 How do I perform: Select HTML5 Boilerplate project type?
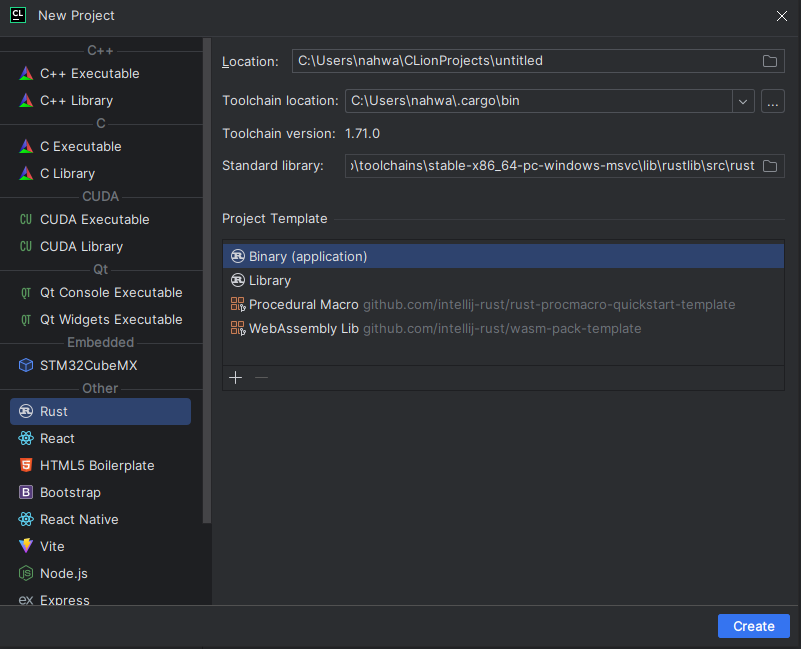click(x=100, y=466)
